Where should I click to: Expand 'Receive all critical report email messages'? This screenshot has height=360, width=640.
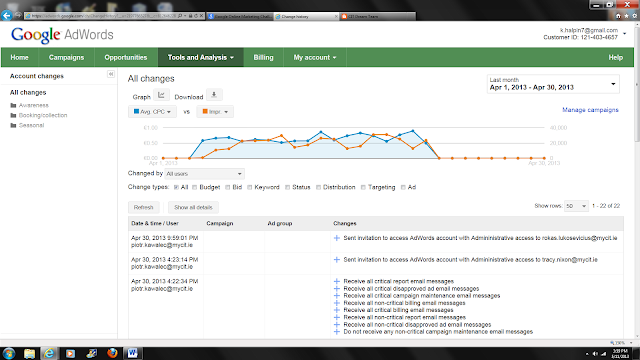(x=337, y=281)
